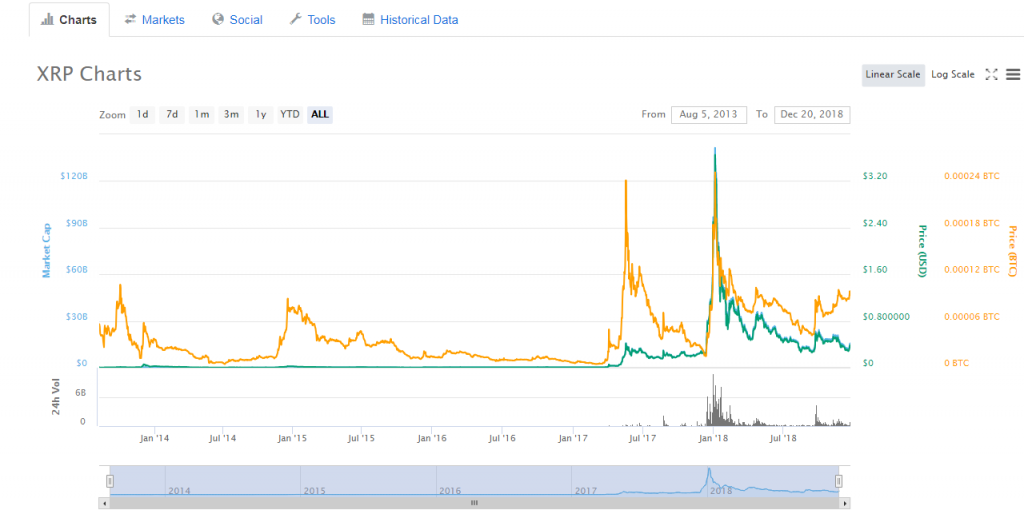Open the chart hamburger menu
This screenshot has width=1024, height=510.
[x=1013, y=74]
